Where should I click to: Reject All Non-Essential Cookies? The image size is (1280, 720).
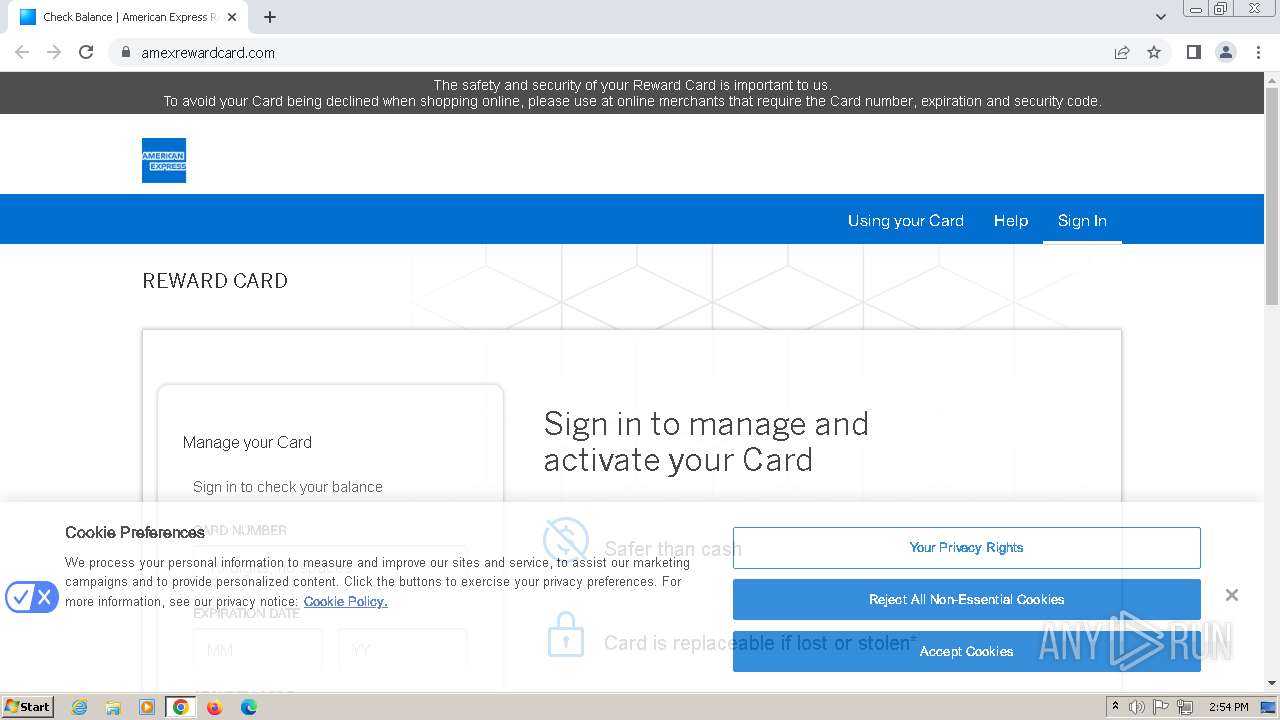[x=966, y=600]
